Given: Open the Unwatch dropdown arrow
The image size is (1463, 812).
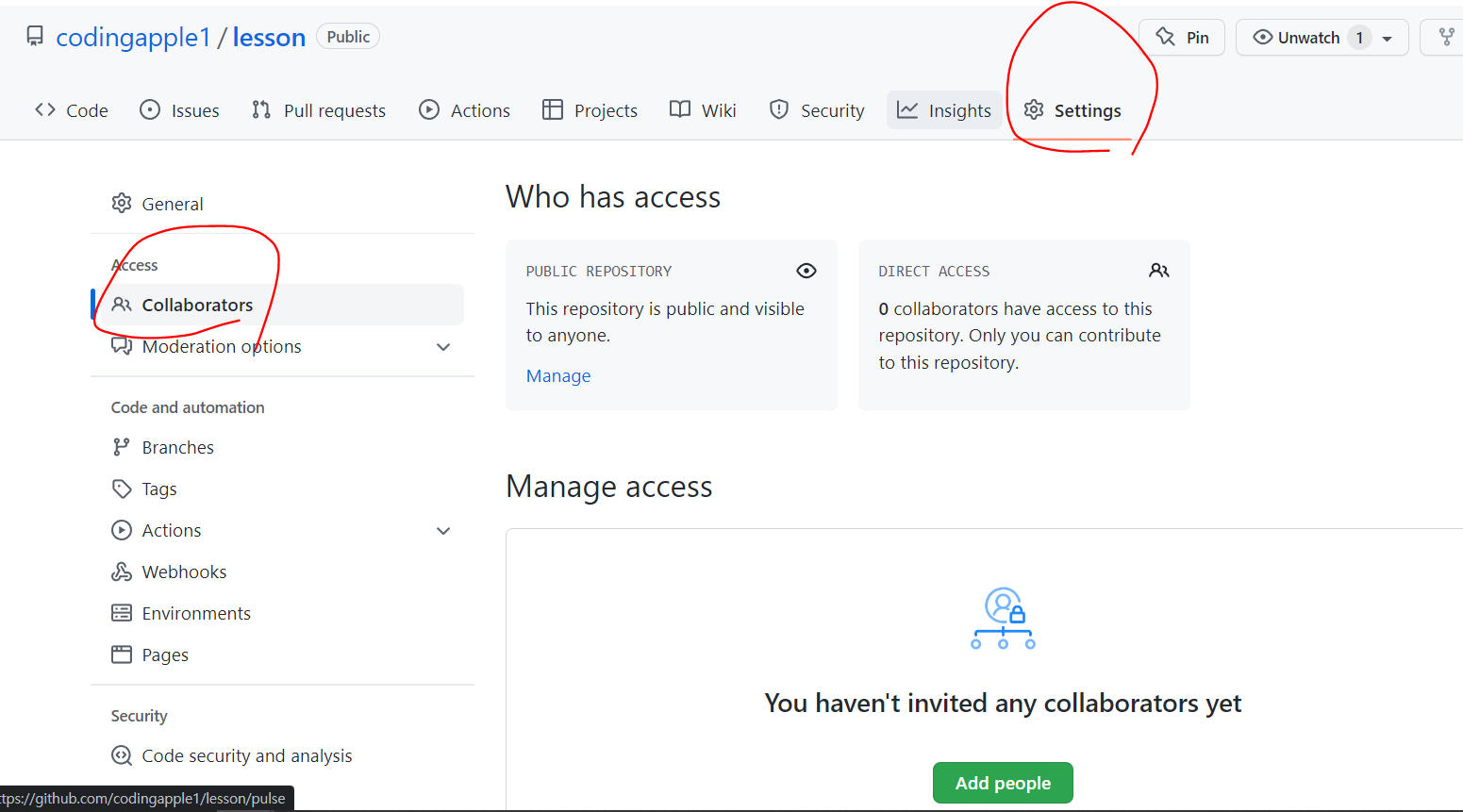Looking at the screenshot, I should coord(1388,39).
